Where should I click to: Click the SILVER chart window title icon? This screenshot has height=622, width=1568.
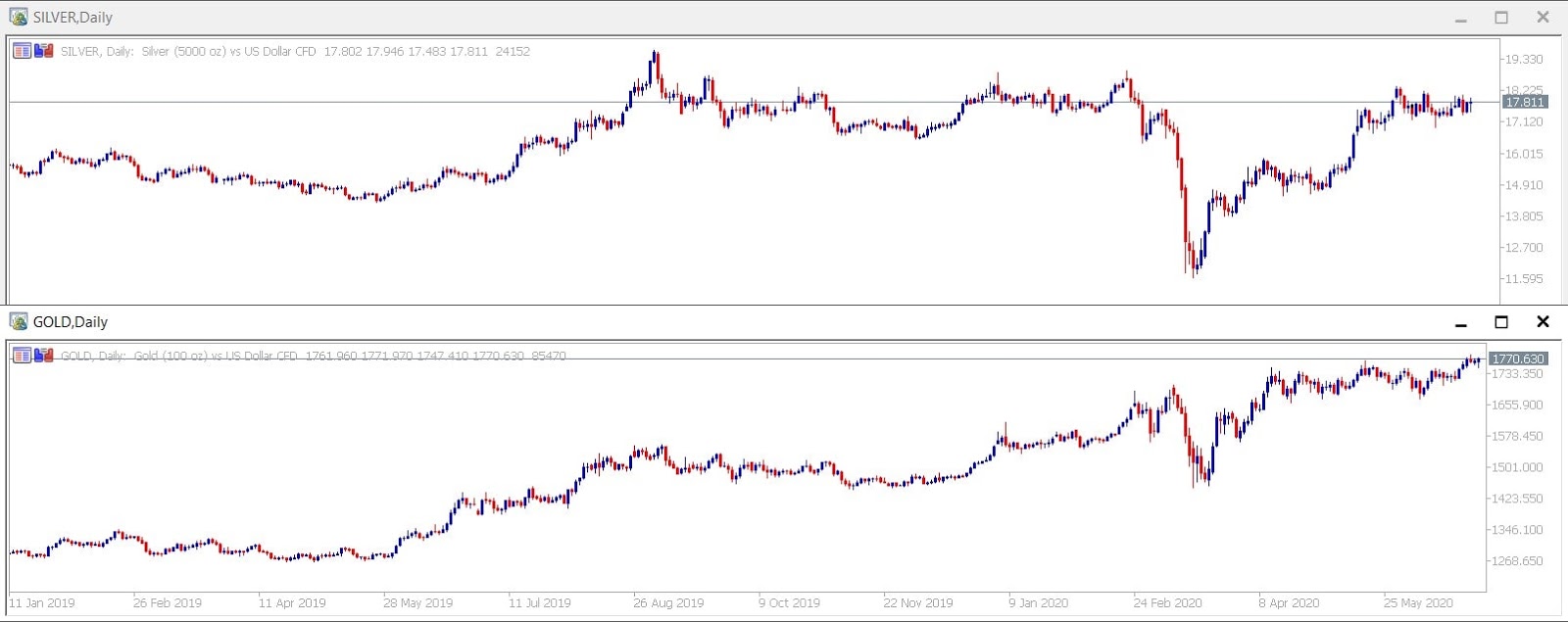point(19,17)
